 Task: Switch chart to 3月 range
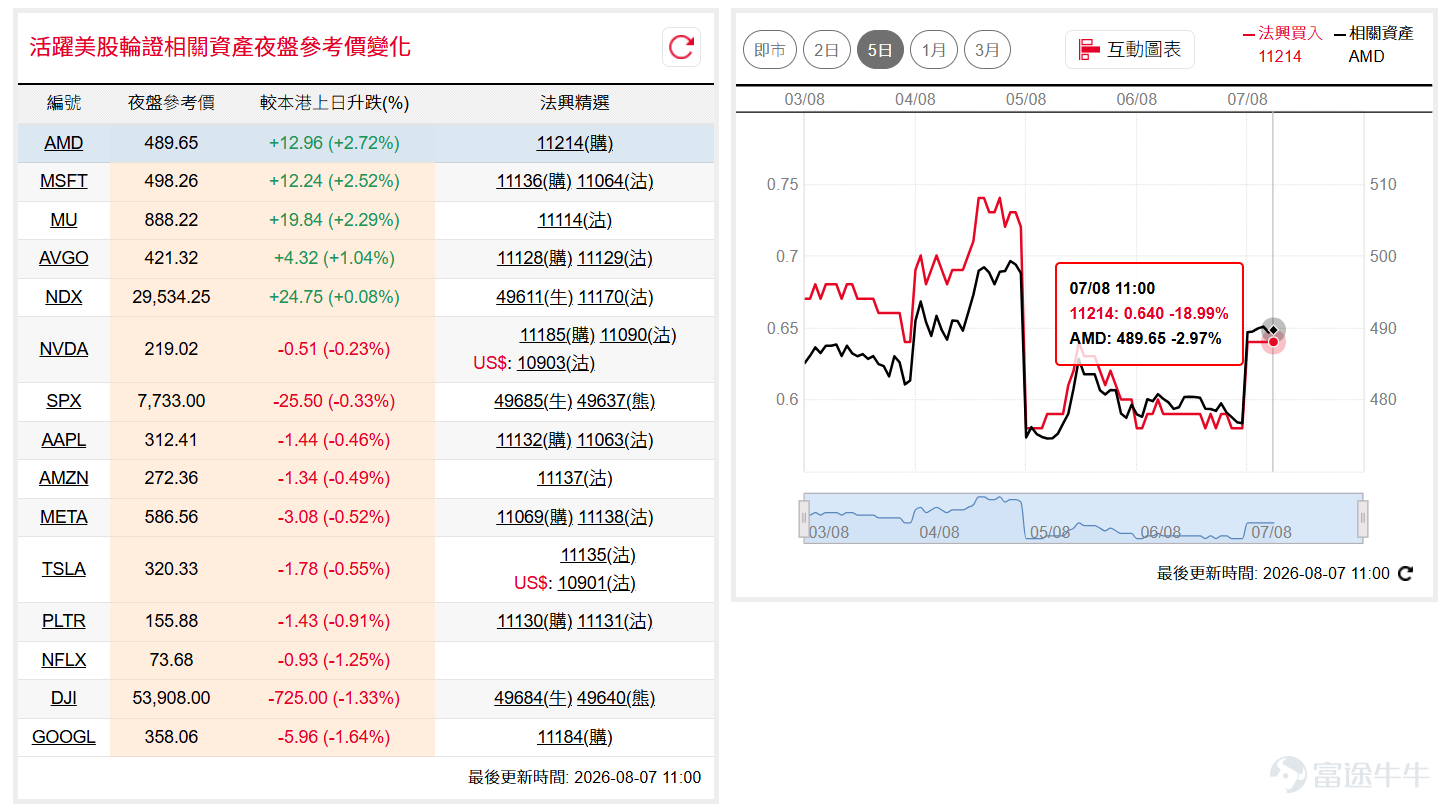coord(987,49)
